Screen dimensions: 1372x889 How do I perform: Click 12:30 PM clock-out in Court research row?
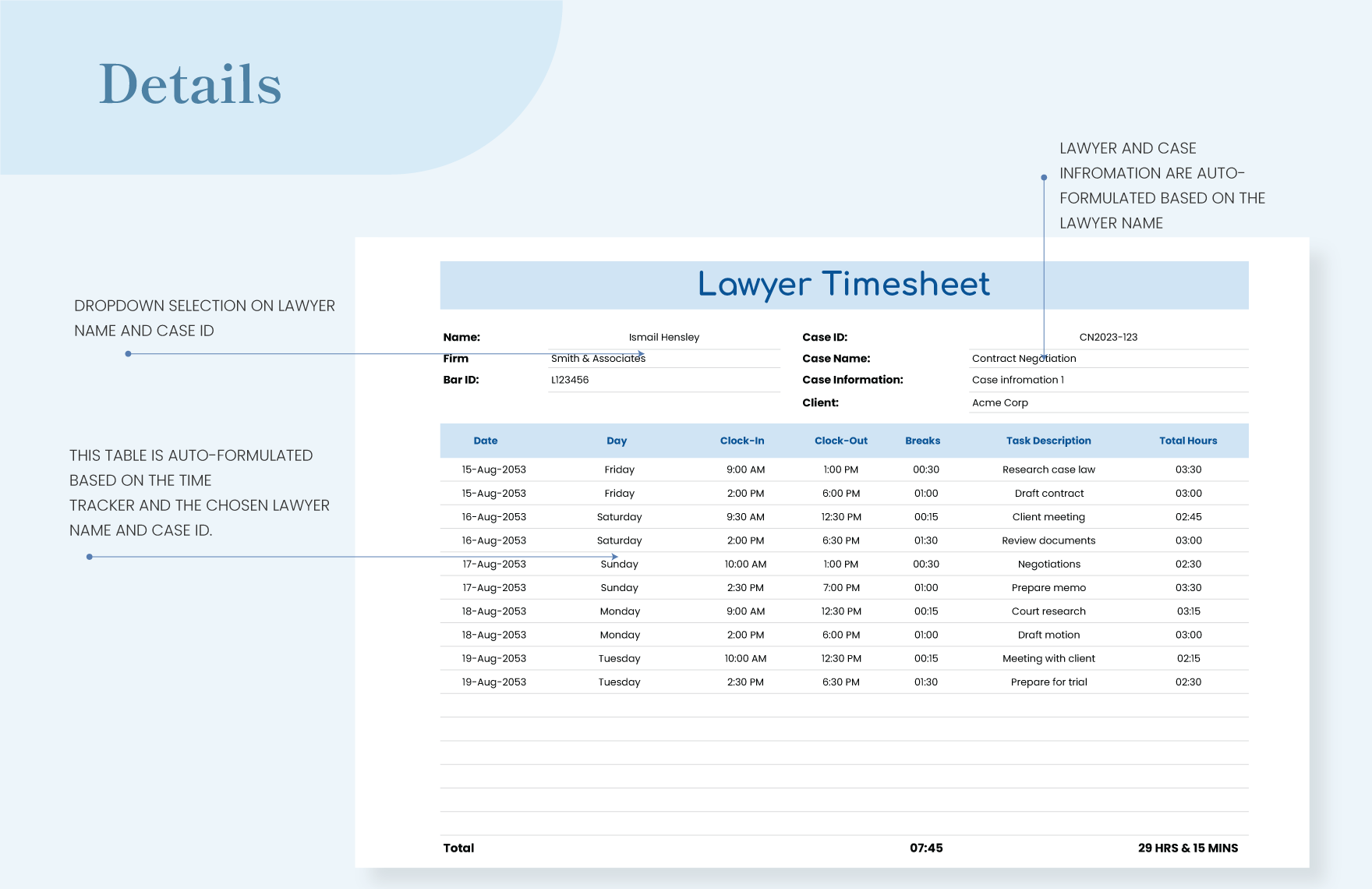click(x=841, y=611)
